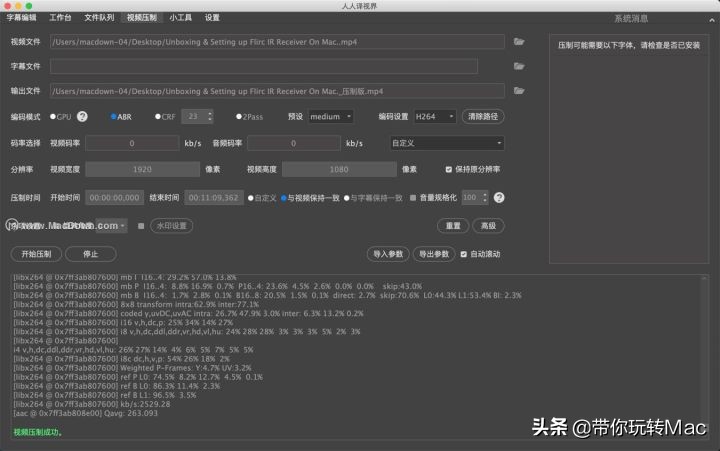Open the output file browse folder icon
The width and height of the screenshot is (720, 451).
click(519, 90)
